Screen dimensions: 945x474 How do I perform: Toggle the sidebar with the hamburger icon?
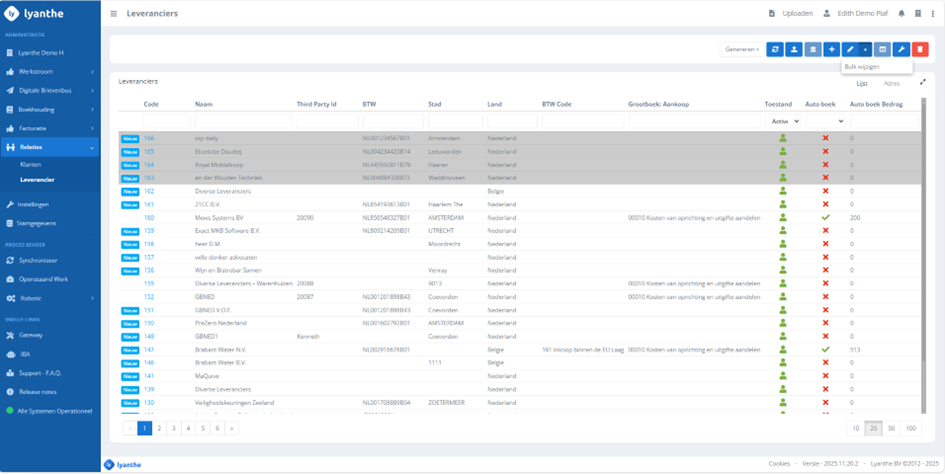114,14
